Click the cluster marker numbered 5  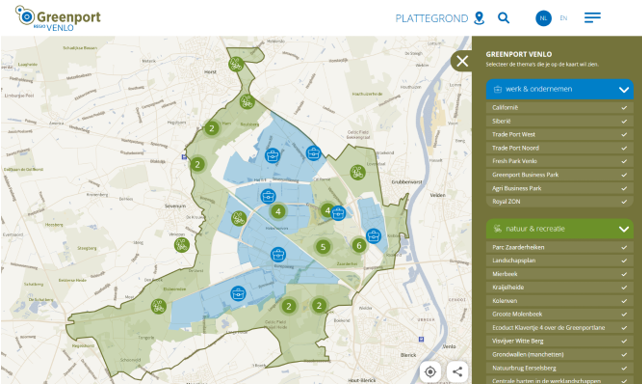click(323, 247)
